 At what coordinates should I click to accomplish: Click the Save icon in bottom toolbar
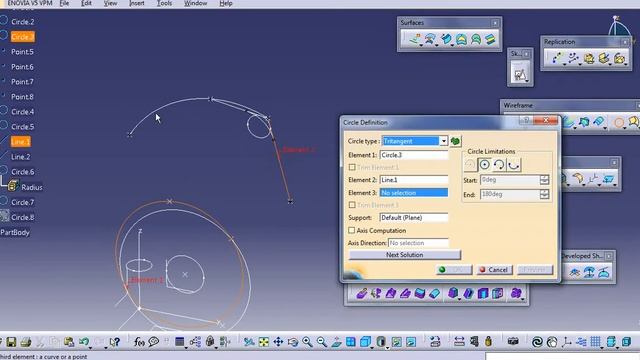click(11, 342)
